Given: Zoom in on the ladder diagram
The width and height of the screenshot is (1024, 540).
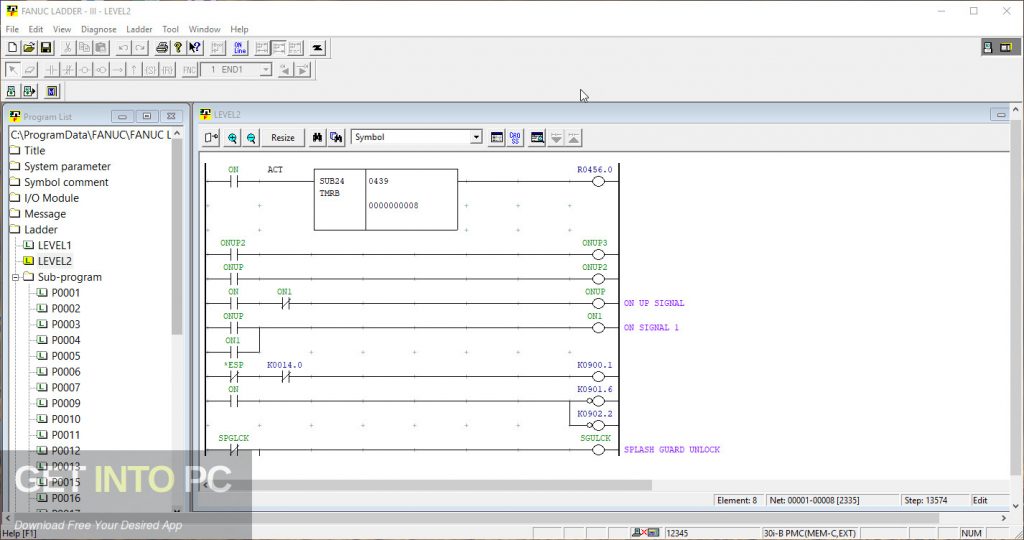Looking at the screenshot, I should coord(232,138).
